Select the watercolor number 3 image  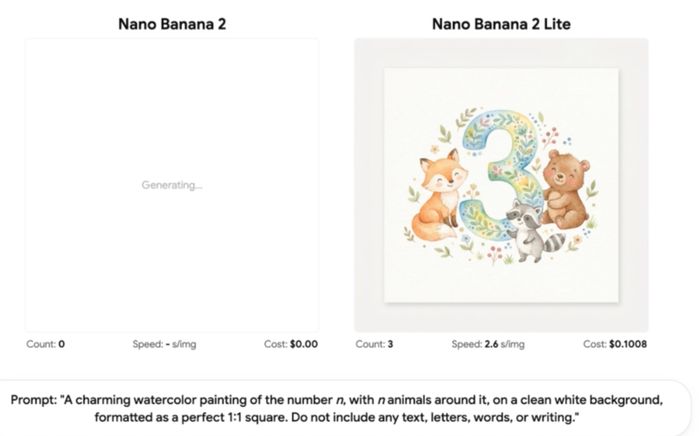[501, 185]
